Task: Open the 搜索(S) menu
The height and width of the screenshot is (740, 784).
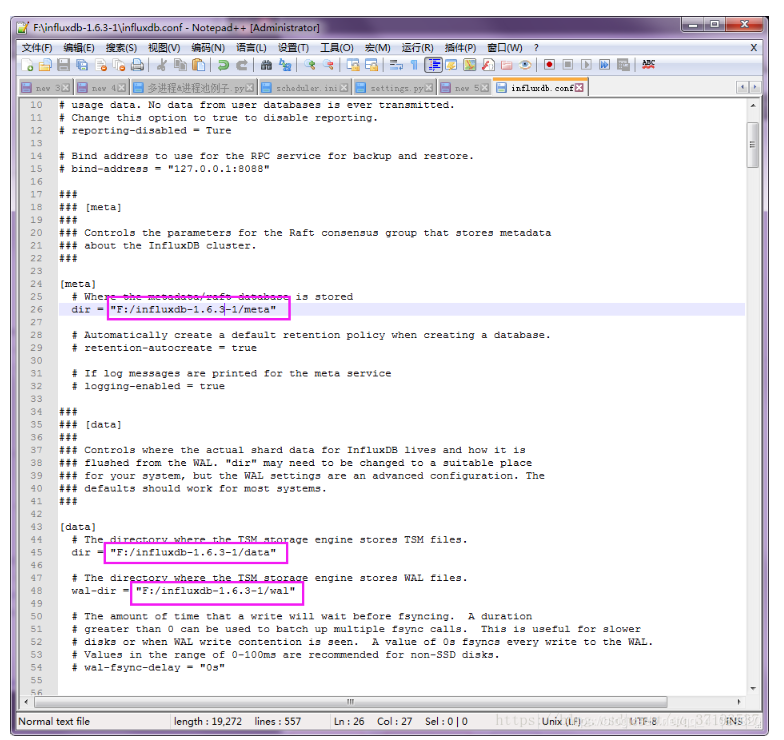Action: 121,48
